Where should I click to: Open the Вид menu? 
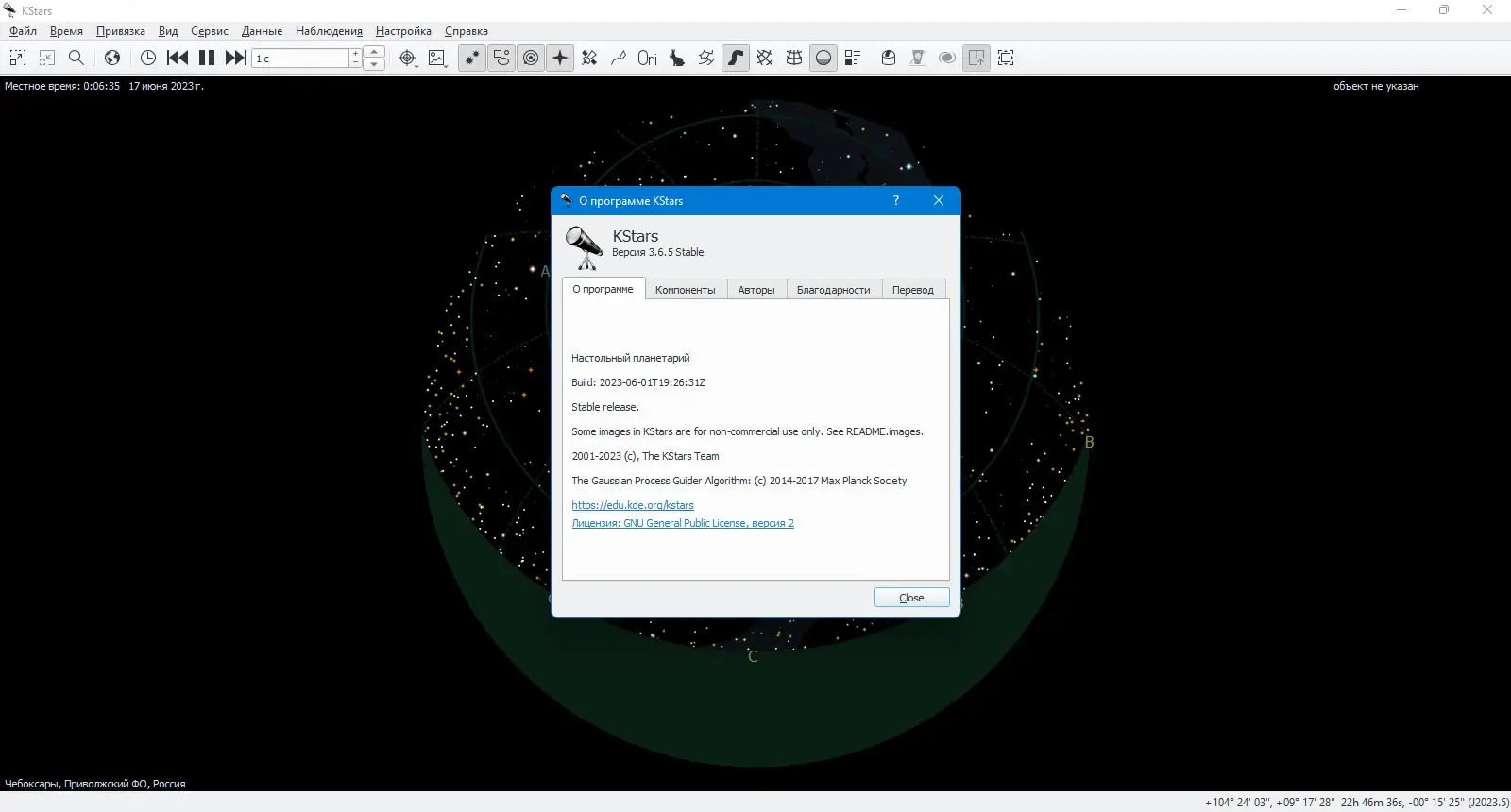point(168,31)
